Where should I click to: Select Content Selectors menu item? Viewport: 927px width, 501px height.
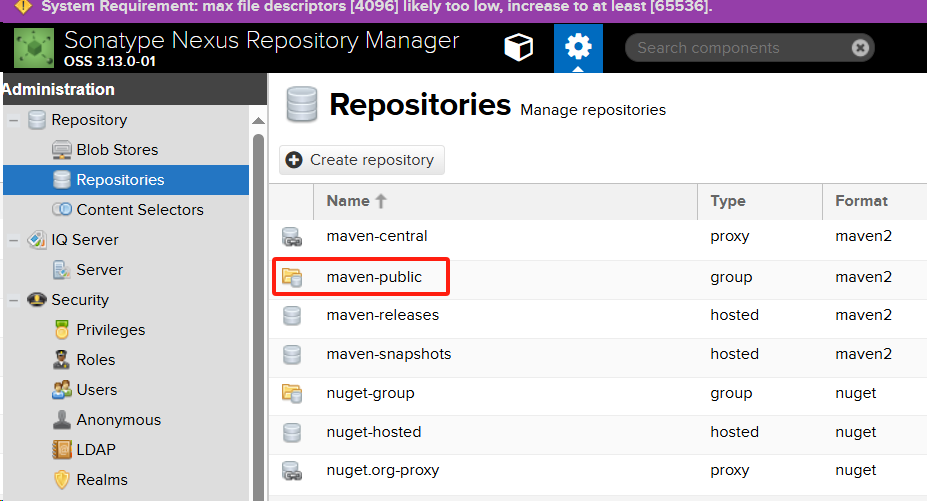pyautogui.click(x=139, y=210)
